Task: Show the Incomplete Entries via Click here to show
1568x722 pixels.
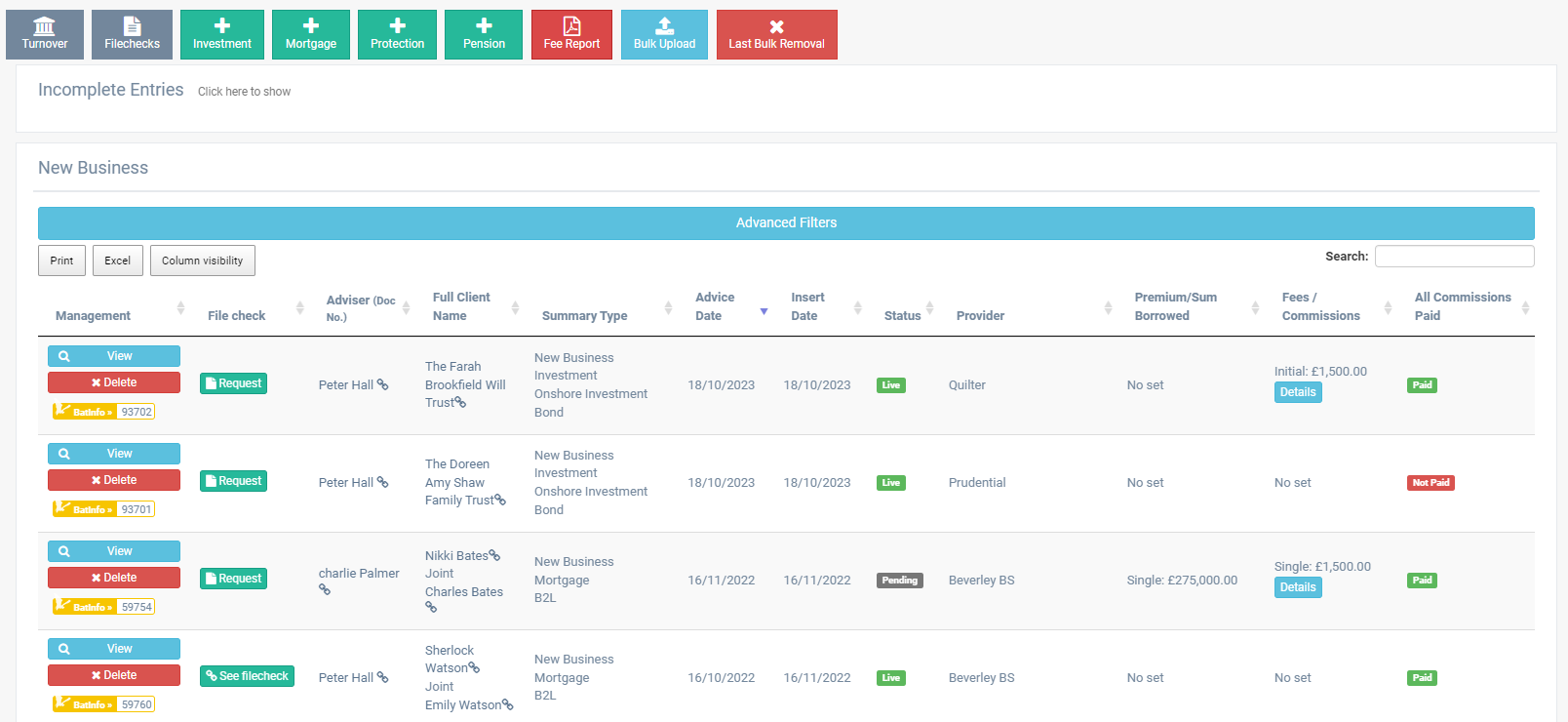Action: click(x=244, y=92)
